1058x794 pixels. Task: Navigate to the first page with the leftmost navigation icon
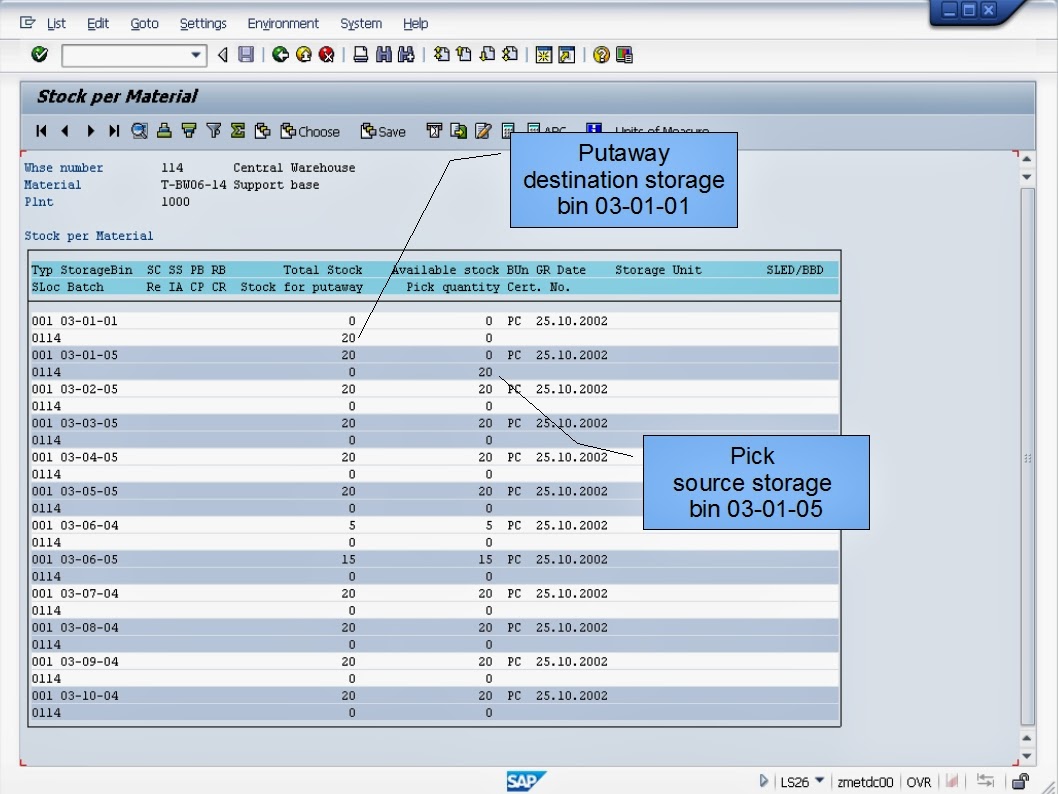coord(40,130)
